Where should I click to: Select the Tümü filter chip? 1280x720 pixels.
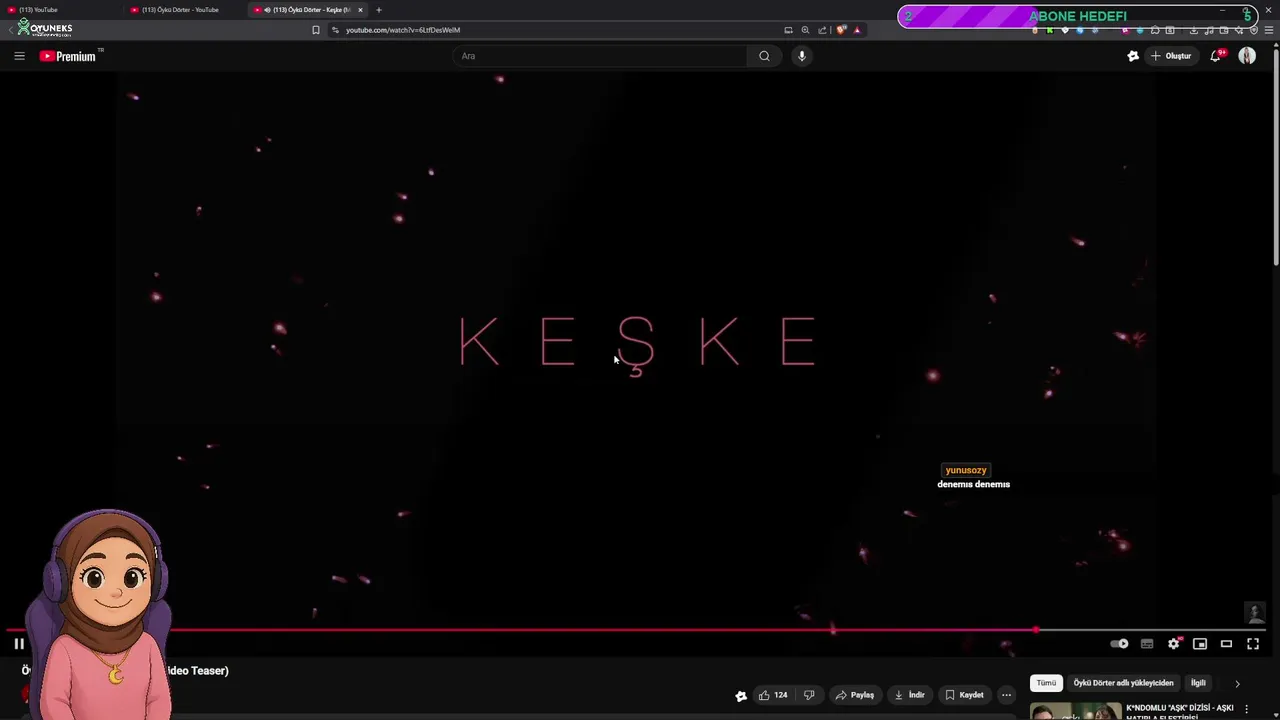pyautogui.click(x=1046, y=683)
